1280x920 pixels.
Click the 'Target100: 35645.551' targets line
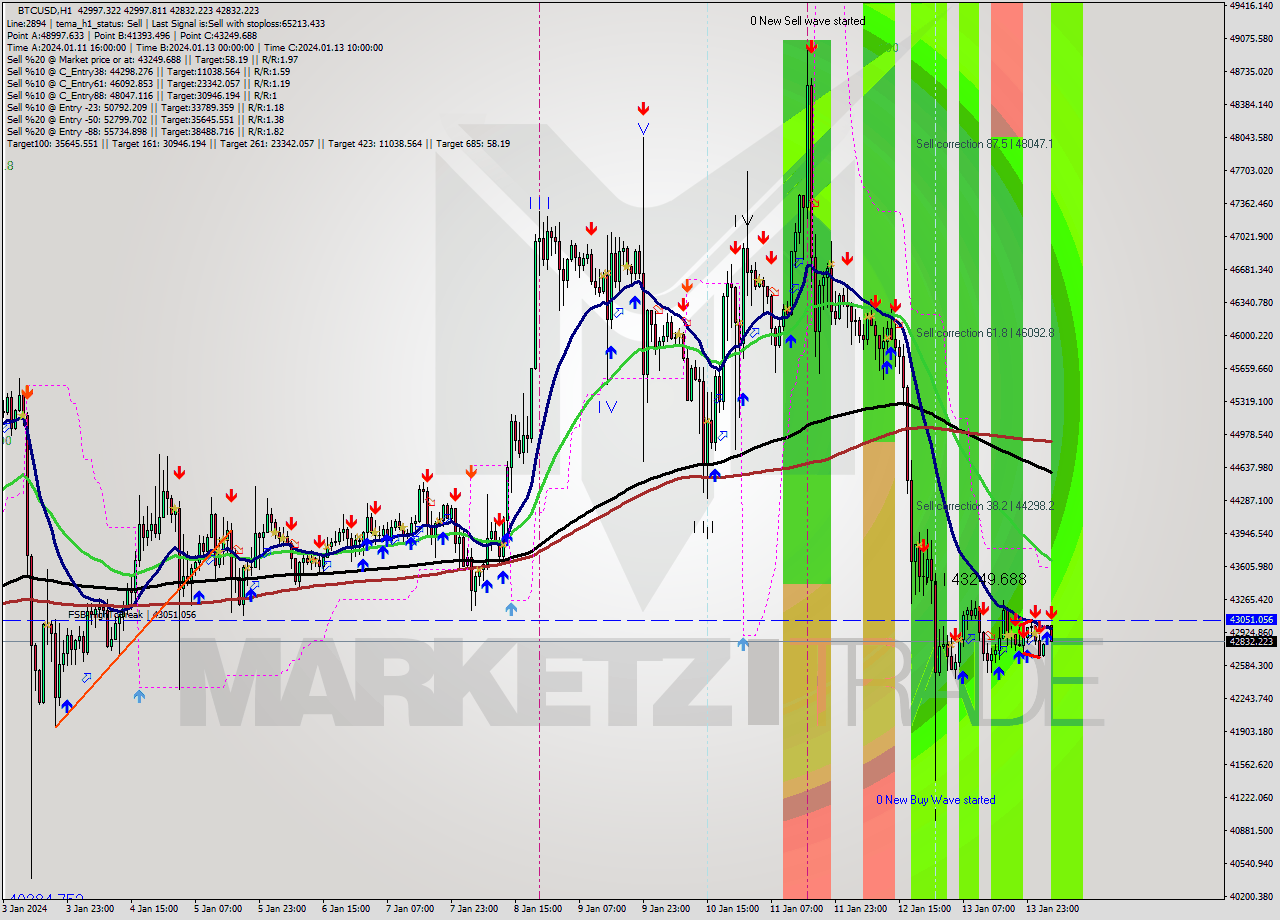coord(258,143)
